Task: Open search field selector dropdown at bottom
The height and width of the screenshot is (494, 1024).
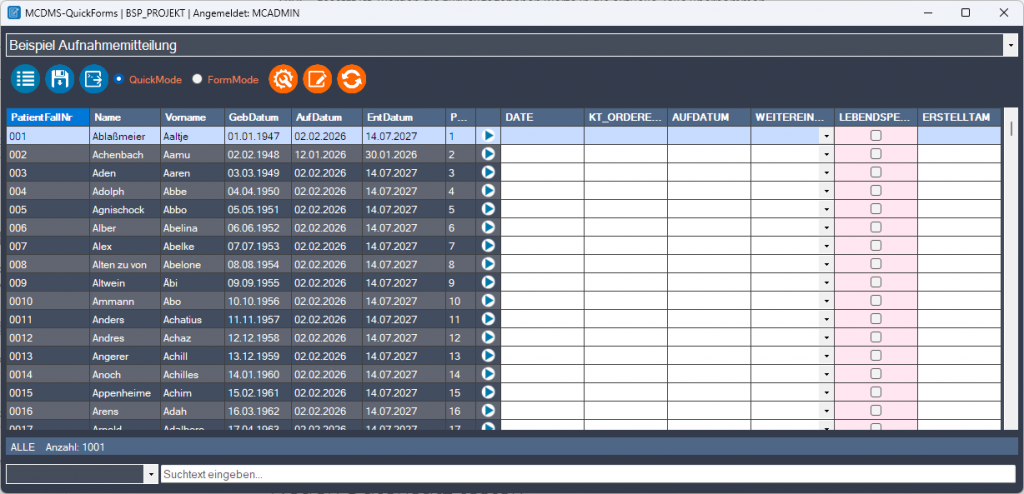Action: click(151, 474)
